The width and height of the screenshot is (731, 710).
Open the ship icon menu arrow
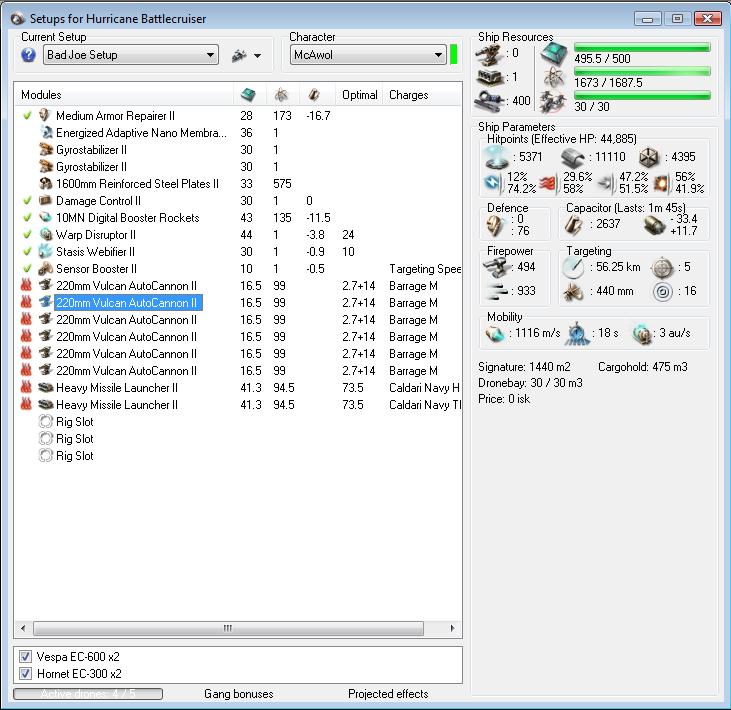click(x=257, y=56)
